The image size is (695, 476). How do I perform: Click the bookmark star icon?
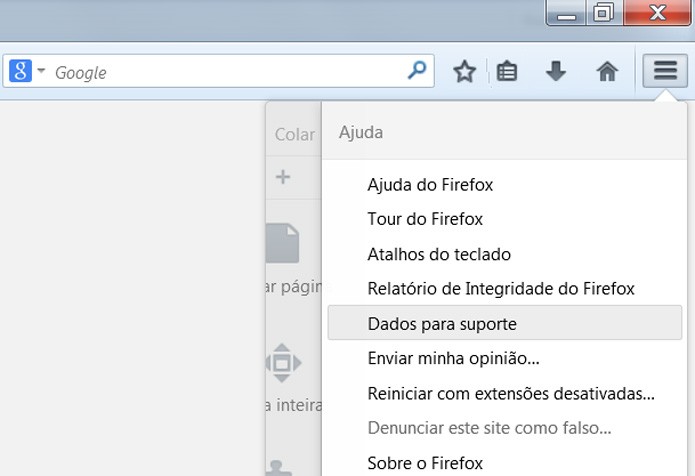(x=464, y=71)
